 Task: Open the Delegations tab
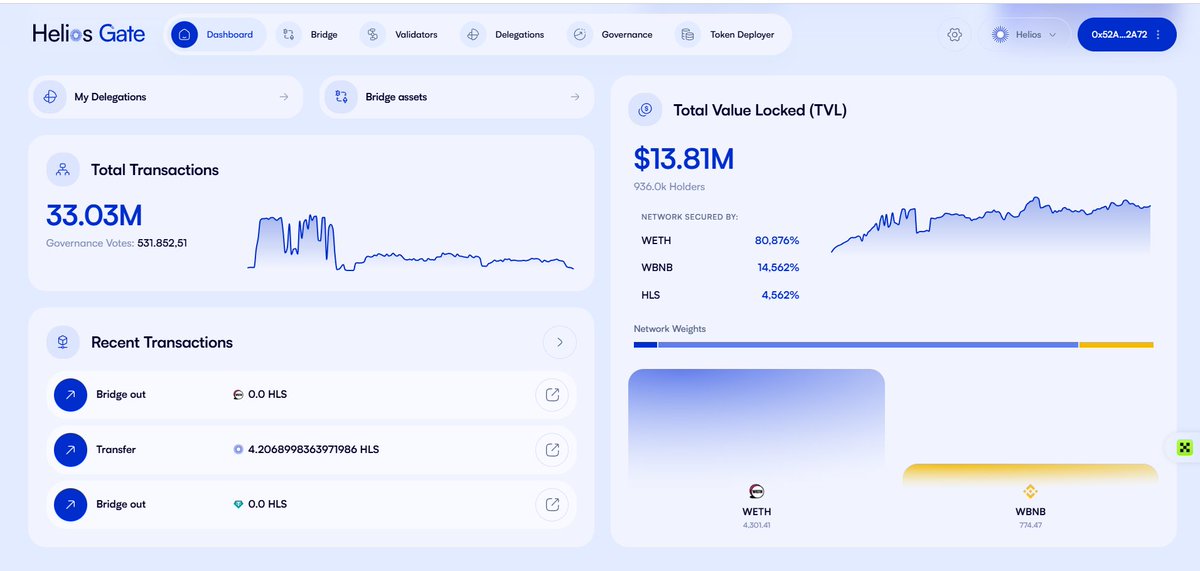point(505,34)
